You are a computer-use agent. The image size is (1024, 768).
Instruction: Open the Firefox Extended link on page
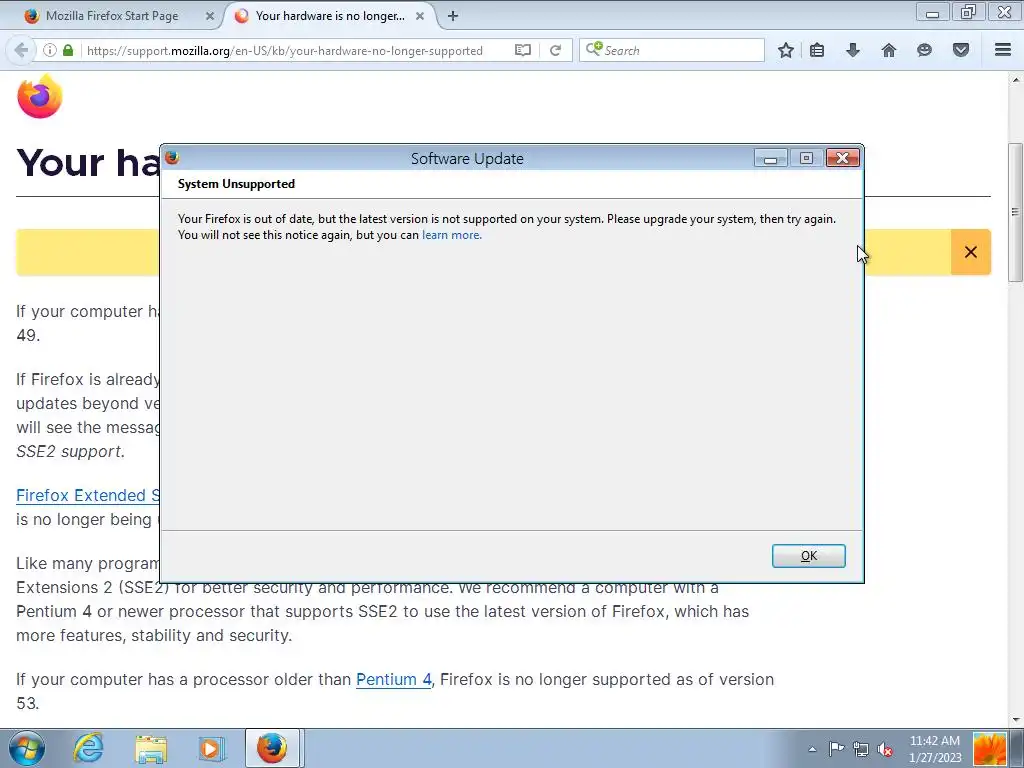pyautogui.click(x=88, y=495)
